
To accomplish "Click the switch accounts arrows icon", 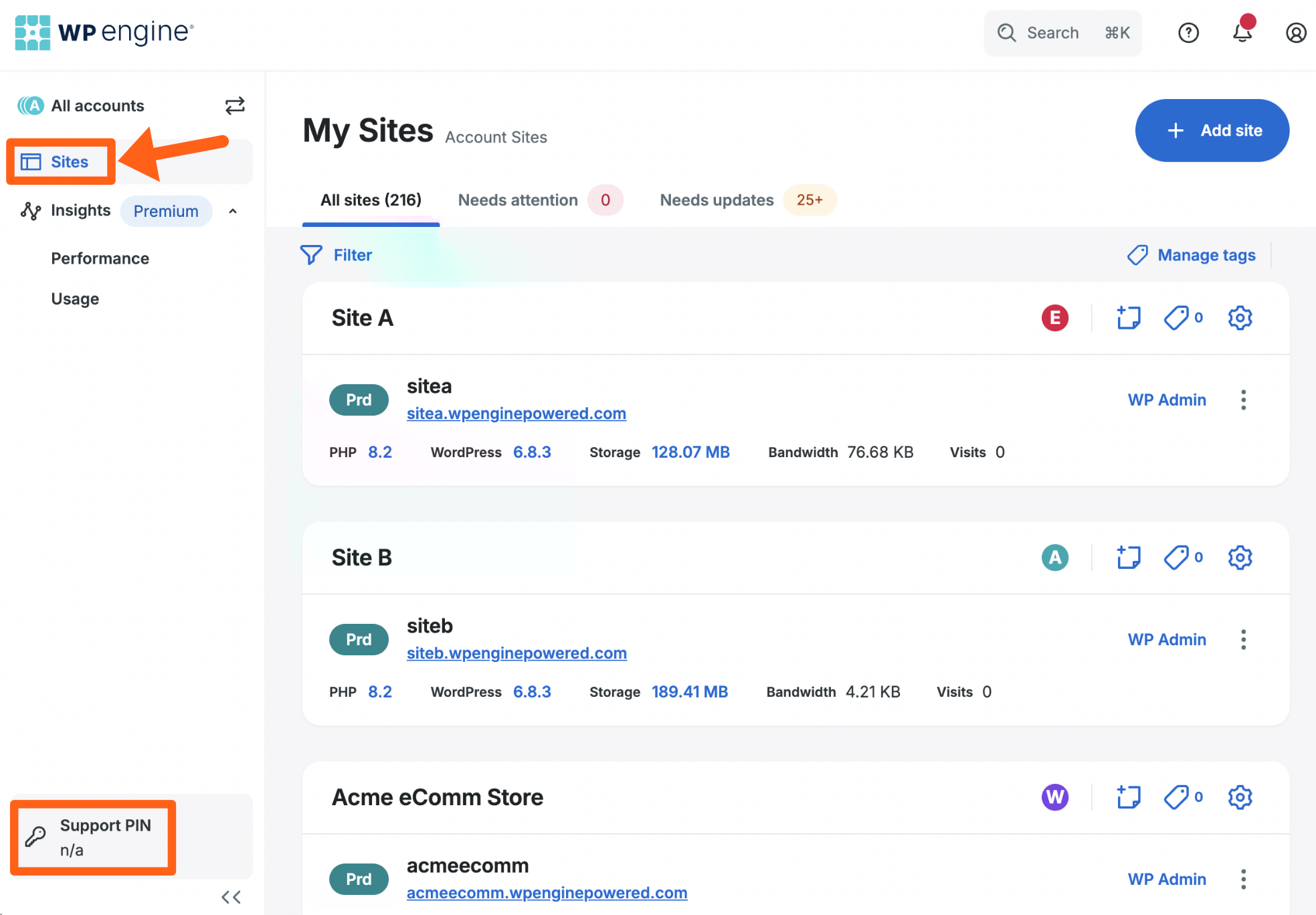I will tap(235, 106).
